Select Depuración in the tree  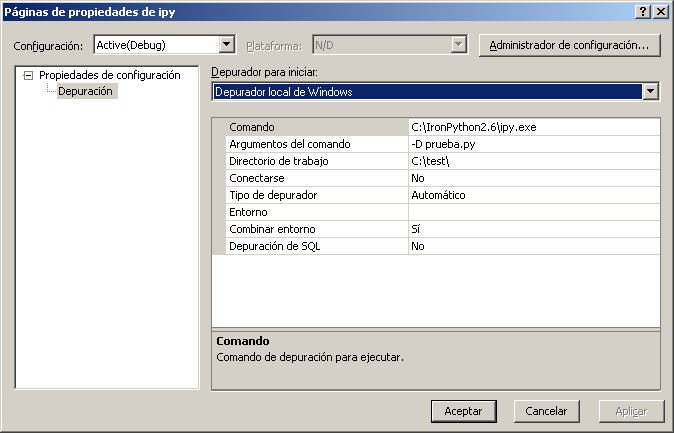[x=86, y=91]
